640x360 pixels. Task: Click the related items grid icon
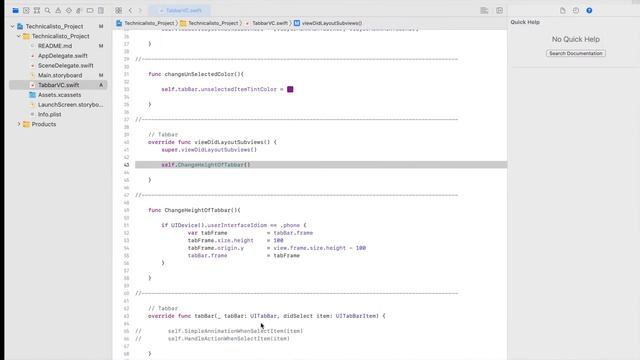118,11
